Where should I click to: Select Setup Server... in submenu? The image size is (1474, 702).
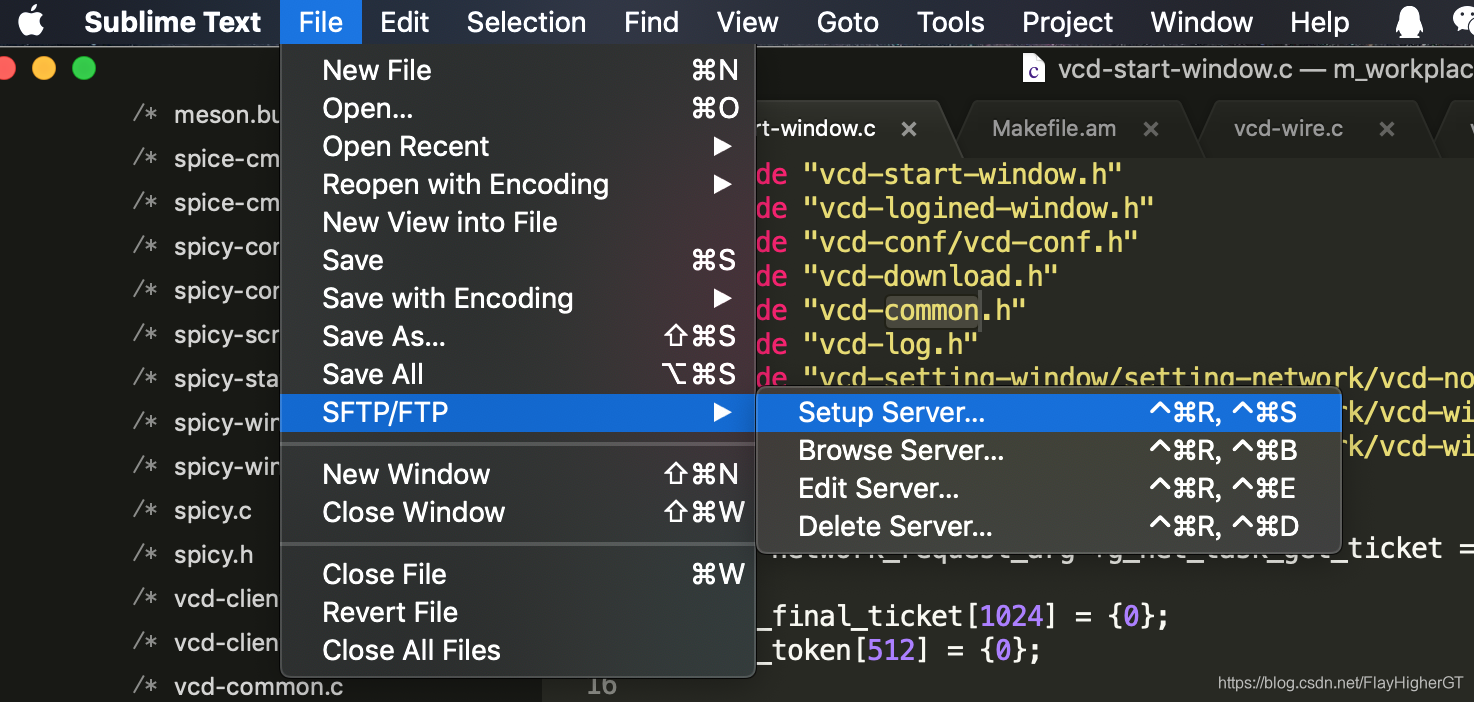[x=1049, y=412]
